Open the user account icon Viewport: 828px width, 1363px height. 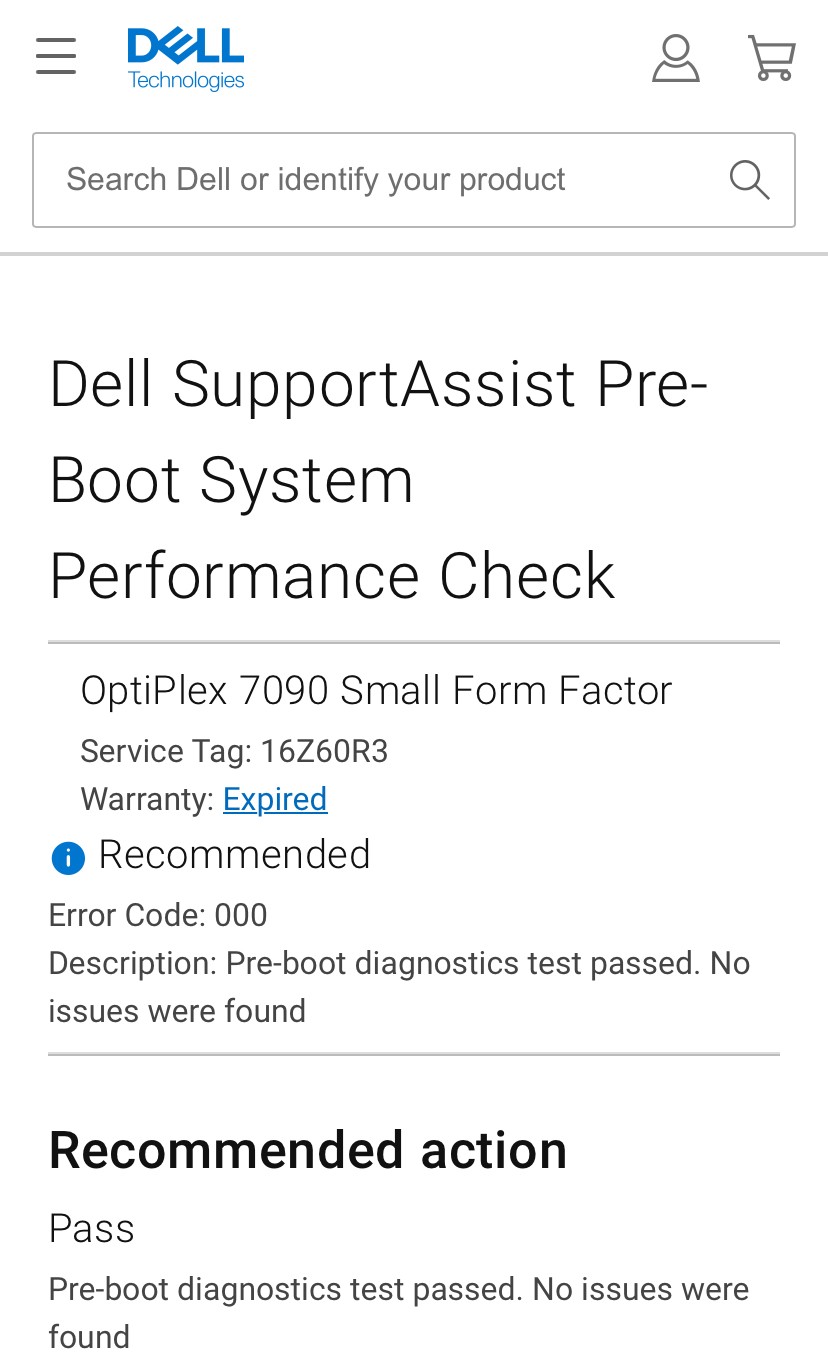coord(675,58)
